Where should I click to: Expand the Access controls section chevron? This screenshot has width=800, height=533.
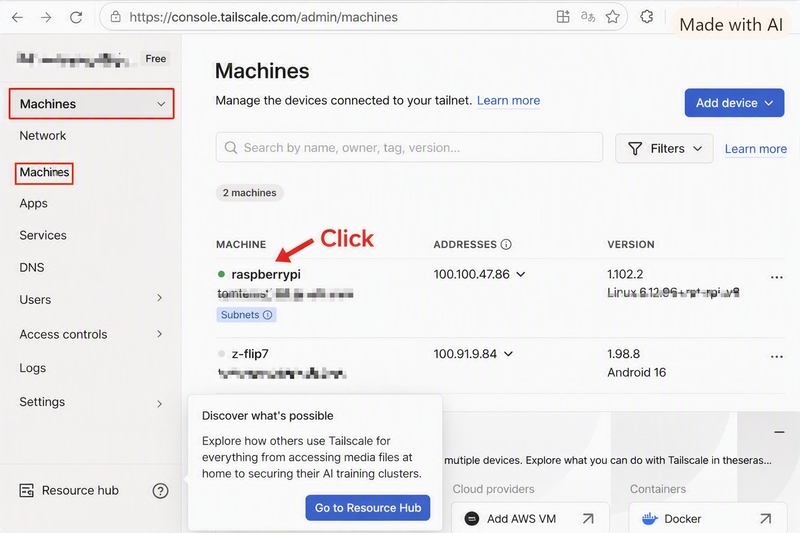click(x=160, y=334)
